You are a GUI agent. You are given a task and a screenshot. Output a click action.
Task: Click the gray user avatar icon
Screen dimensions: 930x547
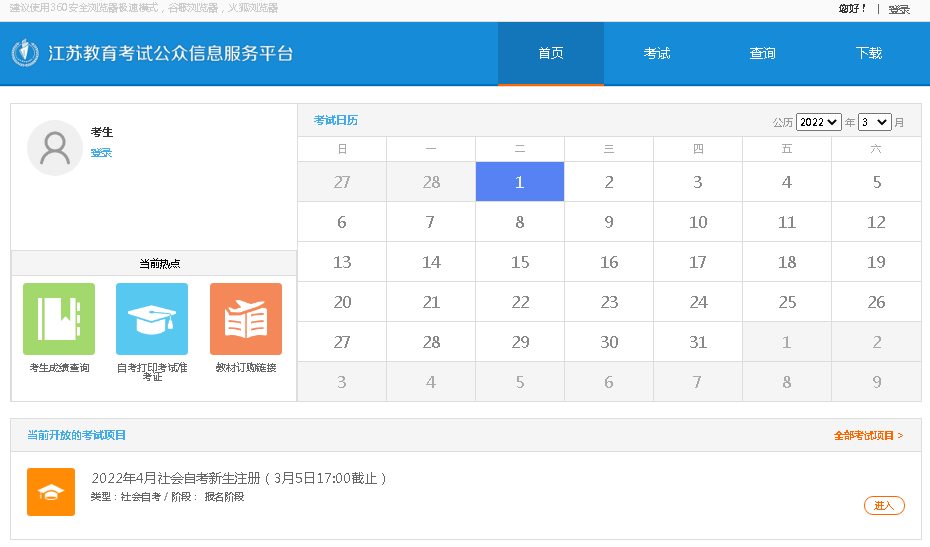point(55,148)
